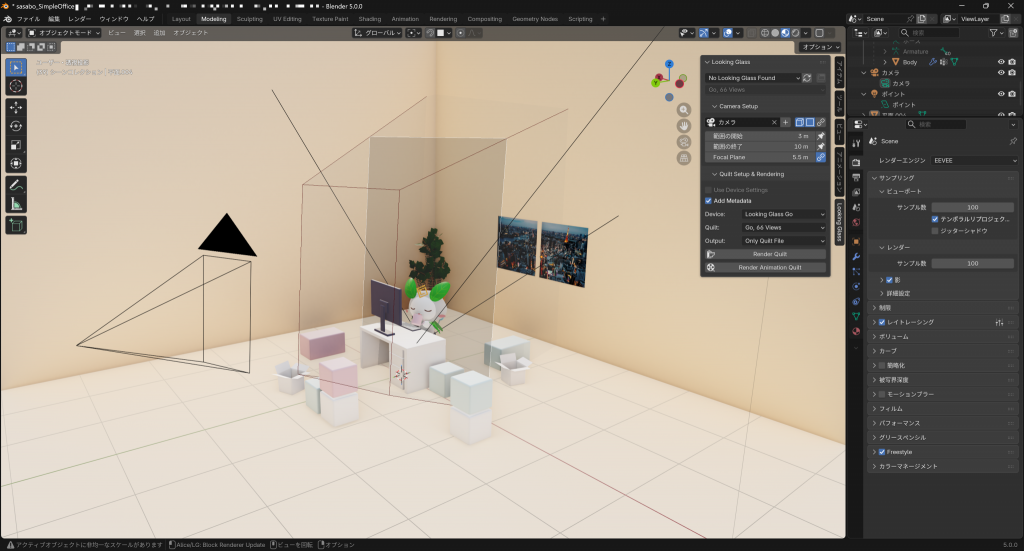Open the レンダー menu
Screen dimensions: 1024x551
pyautogui.click(x=79, y=19)
